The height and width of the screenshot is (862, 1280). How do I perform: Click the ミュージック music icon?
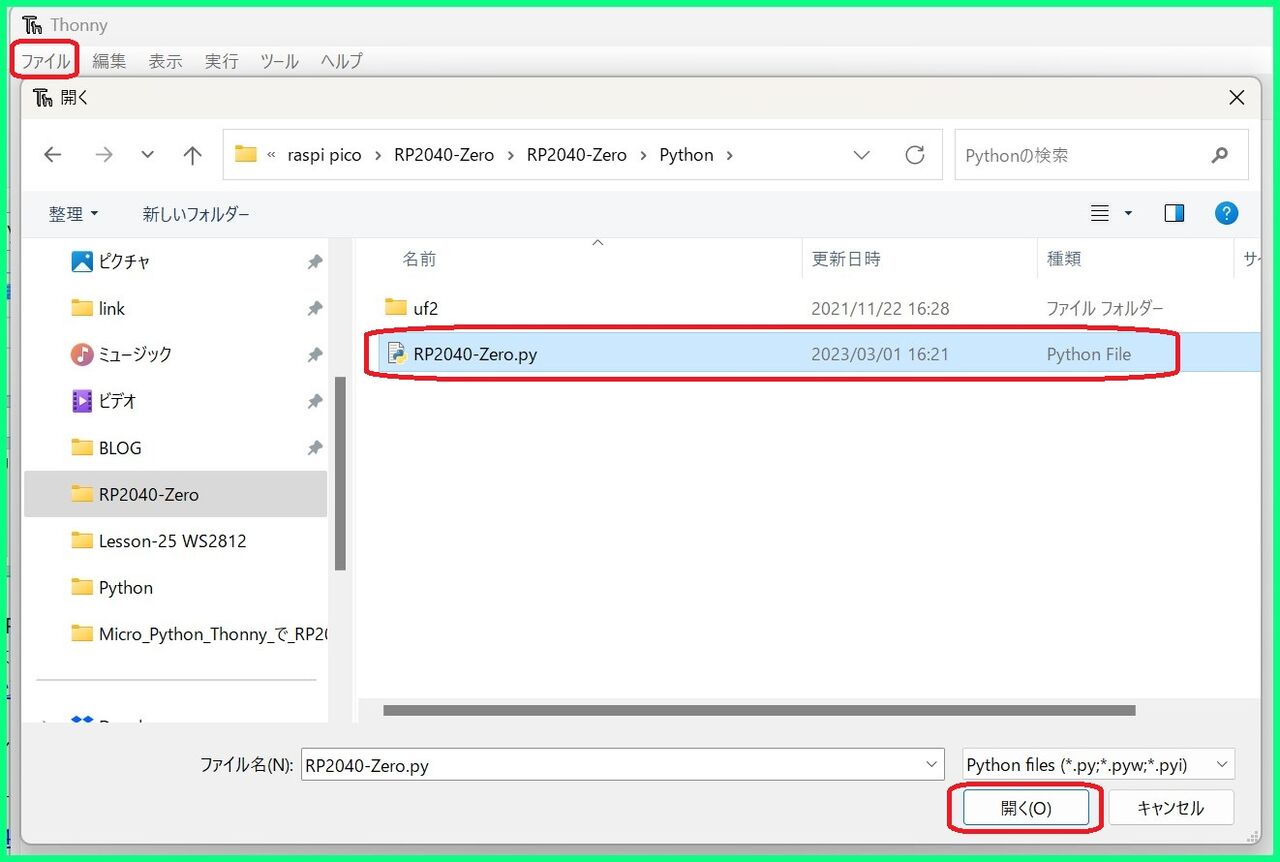[82, 354]
